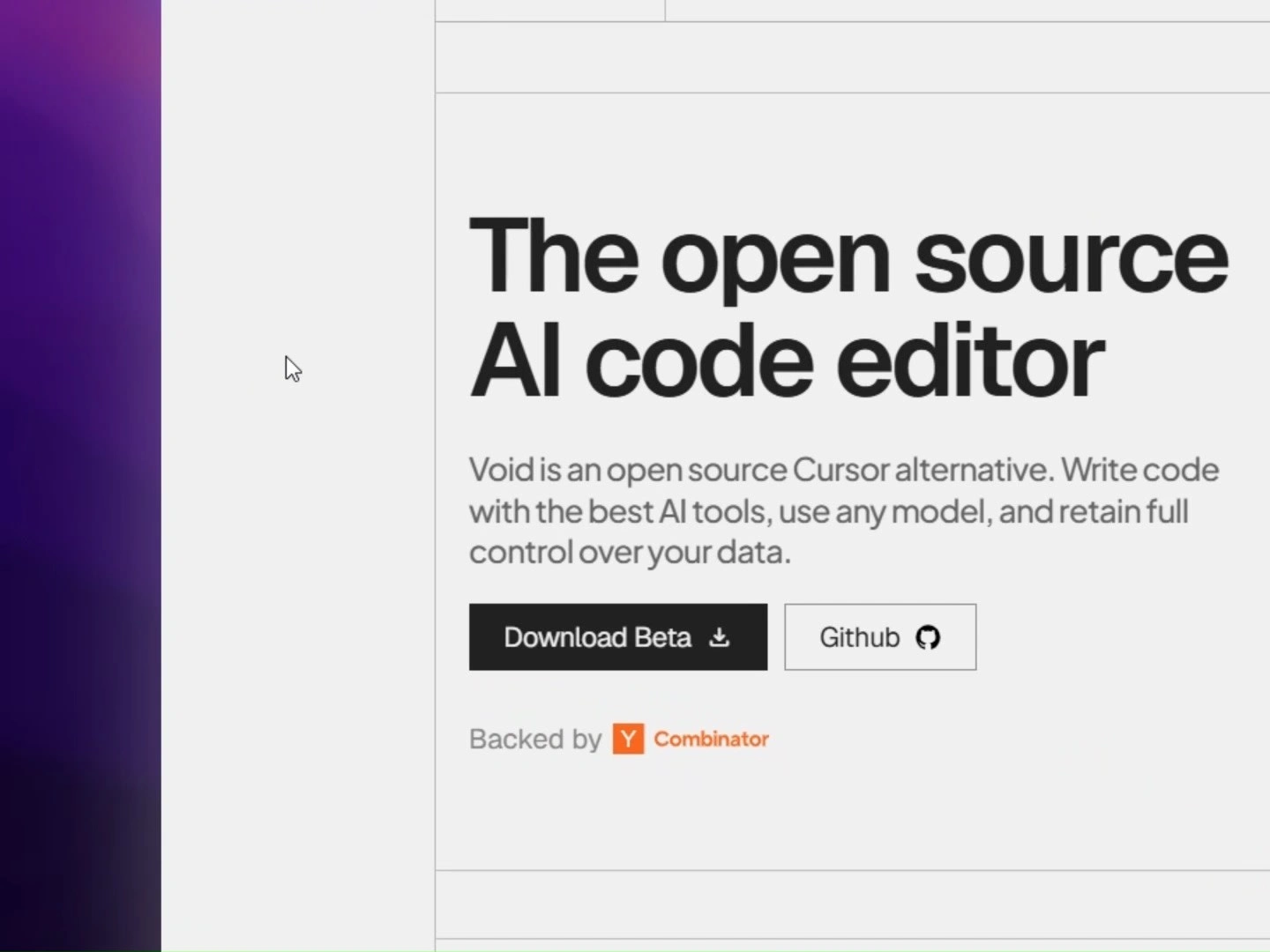Click the word "open" in the headline
The height and width of the screenshot is (952, 1270).
[775, 260]
